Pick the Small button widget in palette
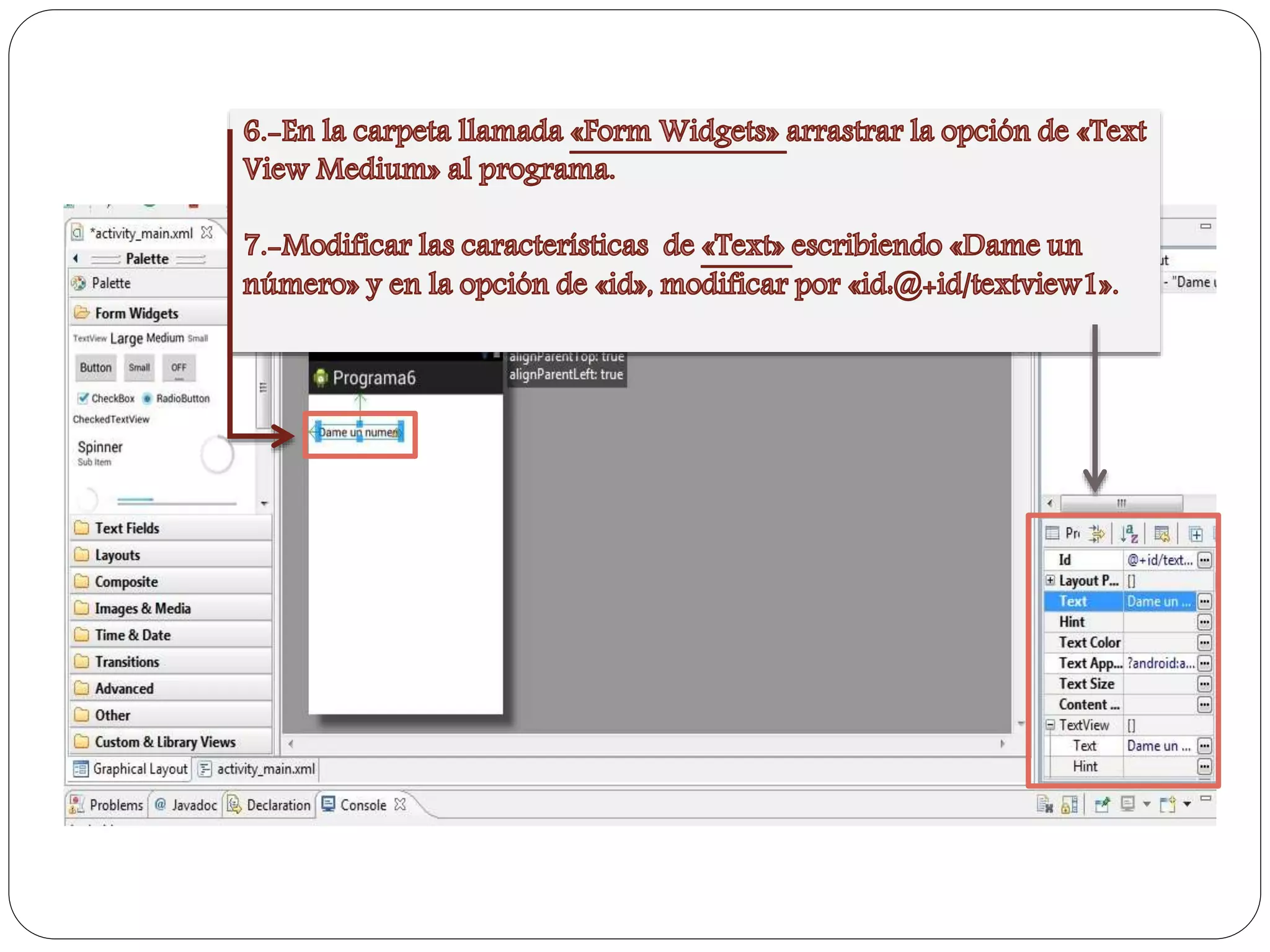The image size is (1270, 952). click(x=139, y=368)
